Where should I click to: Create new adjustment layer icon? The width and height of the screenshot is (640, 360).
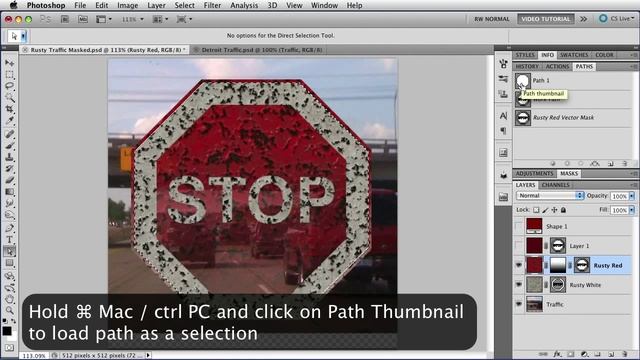[584, 354]
